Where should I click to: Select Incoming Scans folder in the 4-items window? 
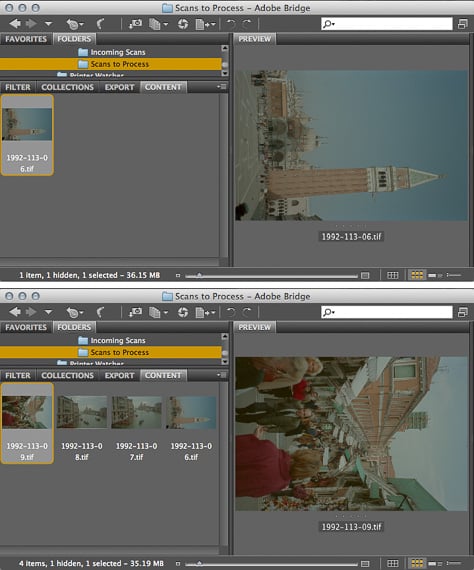coord(112,341)
